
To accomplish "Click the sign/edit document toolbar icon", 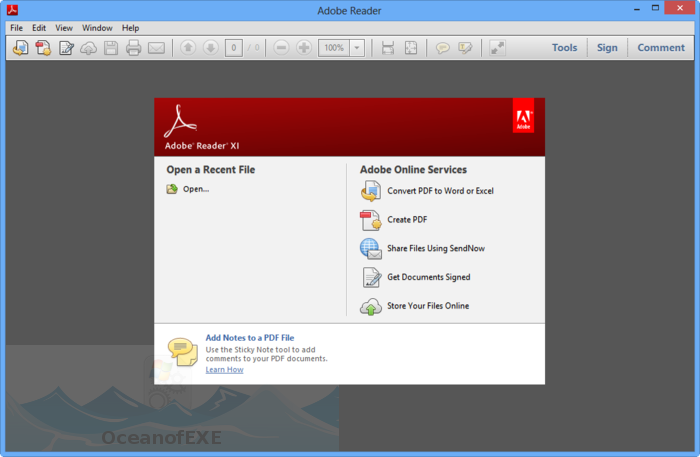I will point(66,48).
